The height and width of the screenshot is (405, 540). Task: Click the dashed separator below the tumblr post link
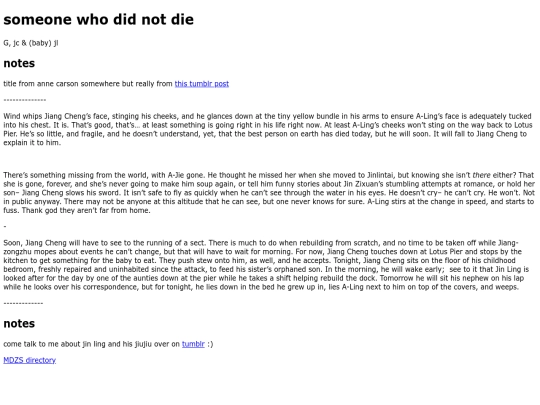point(25,100)
